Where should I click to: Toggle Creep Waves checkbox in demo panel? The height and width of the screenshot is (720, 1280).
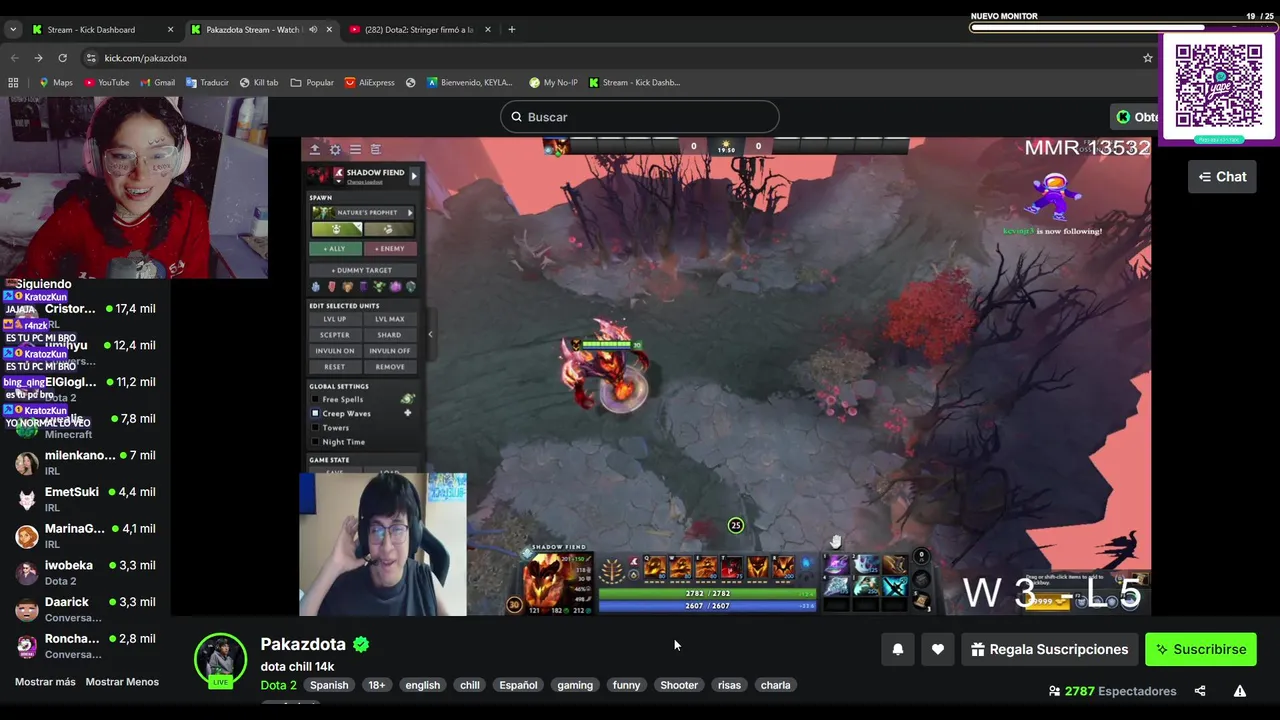click(x=316, y=413)
